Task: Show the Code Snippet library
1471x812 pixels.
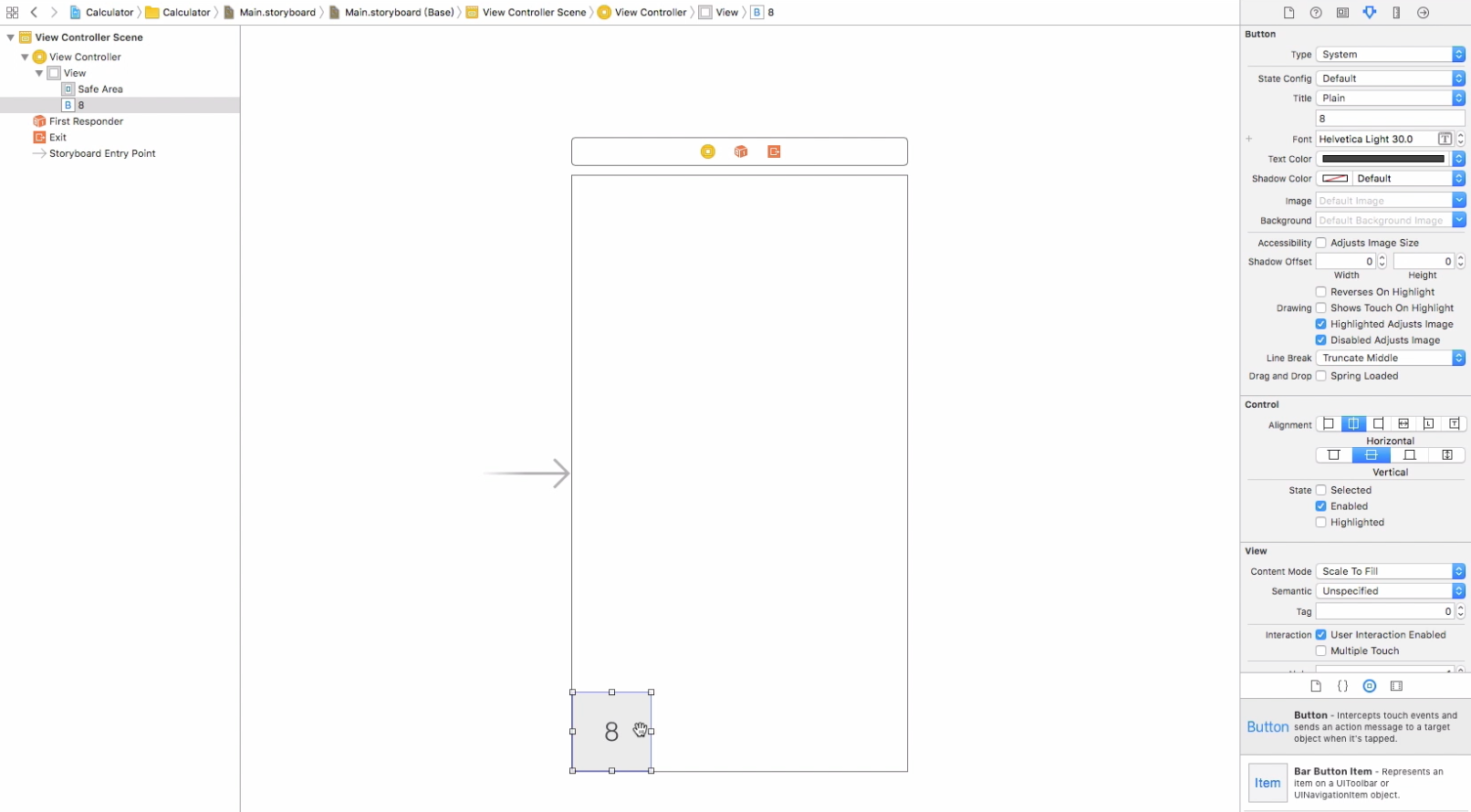Action: pos(1342,686)
